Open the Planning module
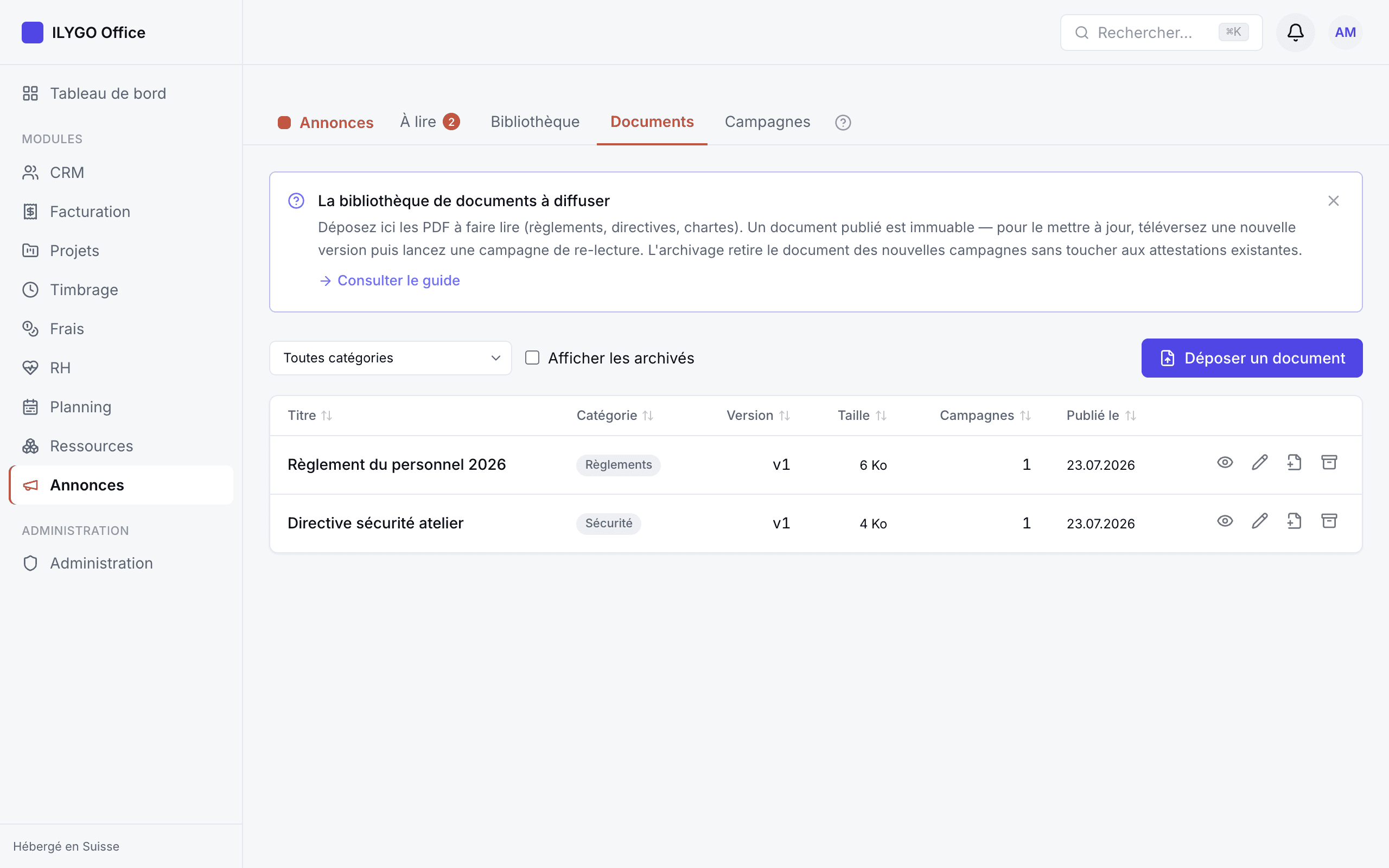This screenshot has width=1389, height=868. coord(121,407)
